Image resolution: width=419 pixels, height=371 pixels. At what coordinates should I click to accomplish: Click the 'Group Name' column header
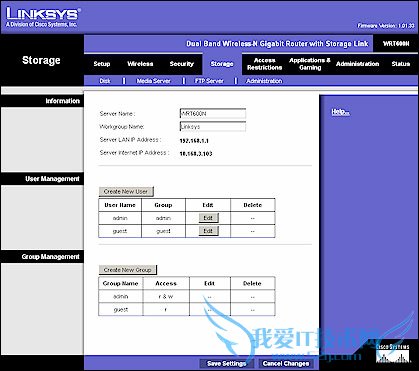pos(121,283)
